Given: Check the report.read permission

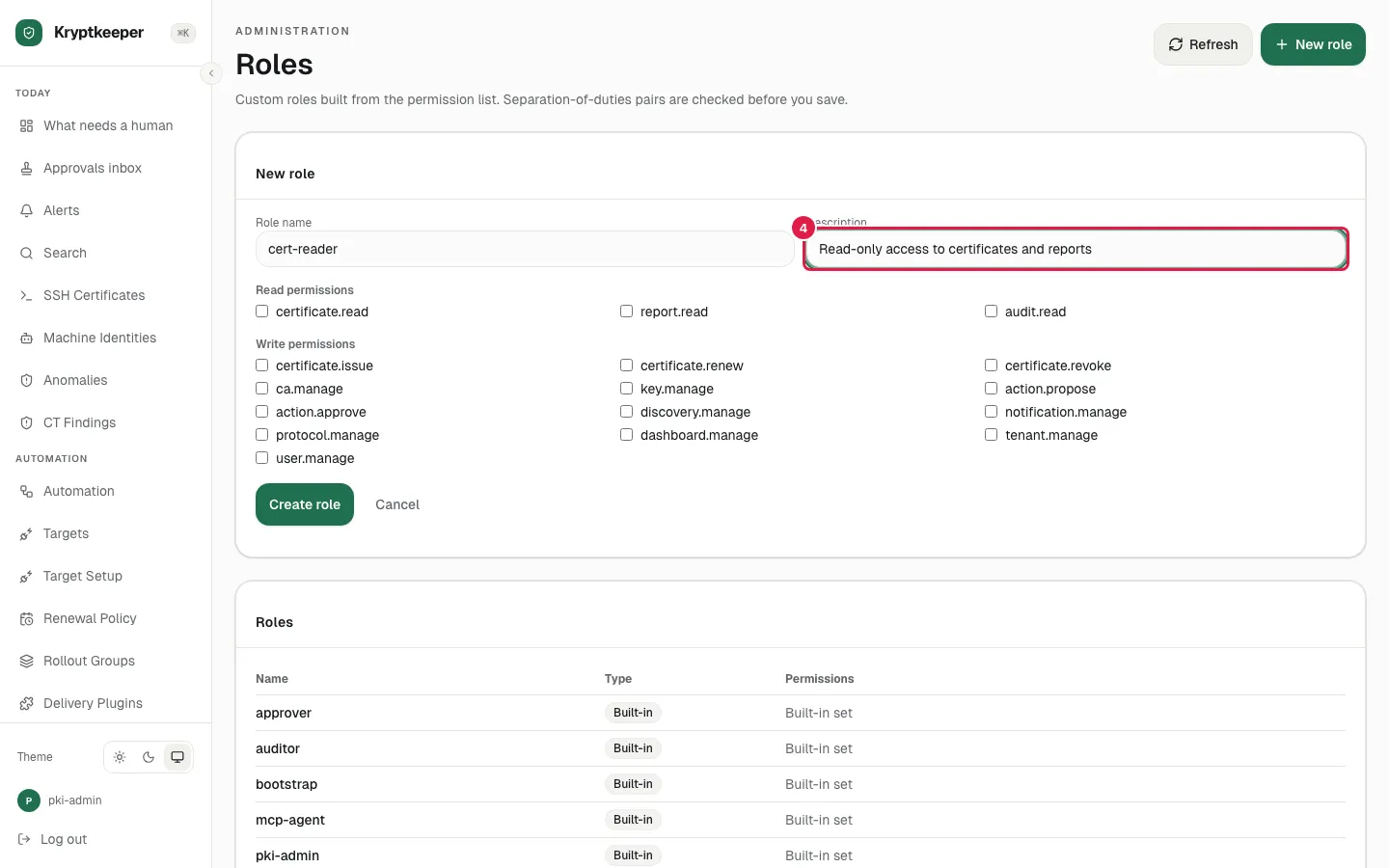Looking at the screenshot, I should pos(626,312).
